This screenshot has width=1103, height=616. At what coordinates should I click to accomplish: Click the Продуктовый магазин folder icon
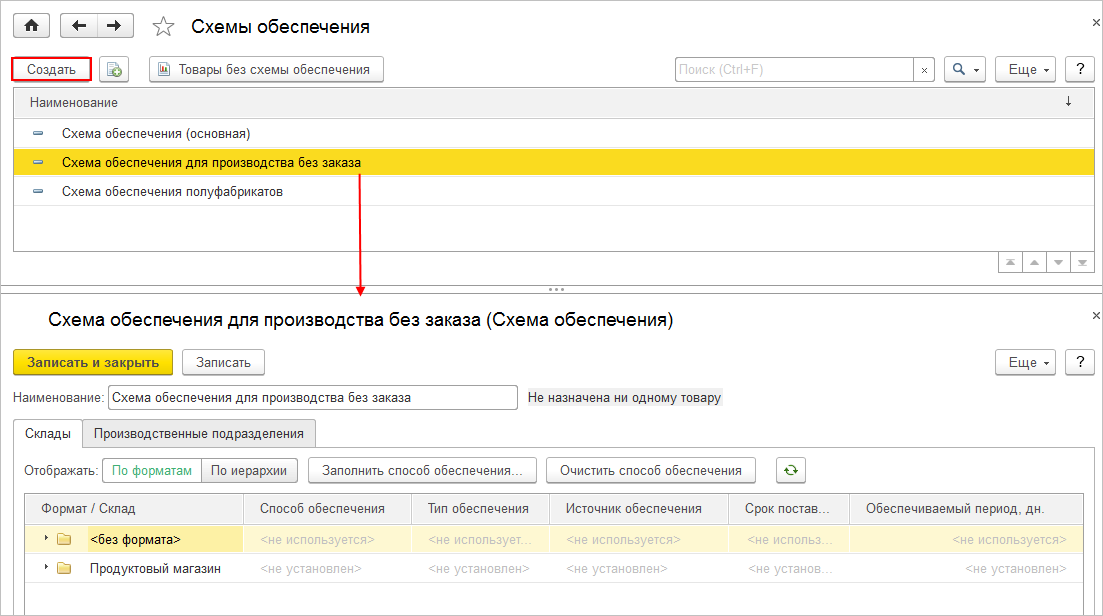[64, 568]
